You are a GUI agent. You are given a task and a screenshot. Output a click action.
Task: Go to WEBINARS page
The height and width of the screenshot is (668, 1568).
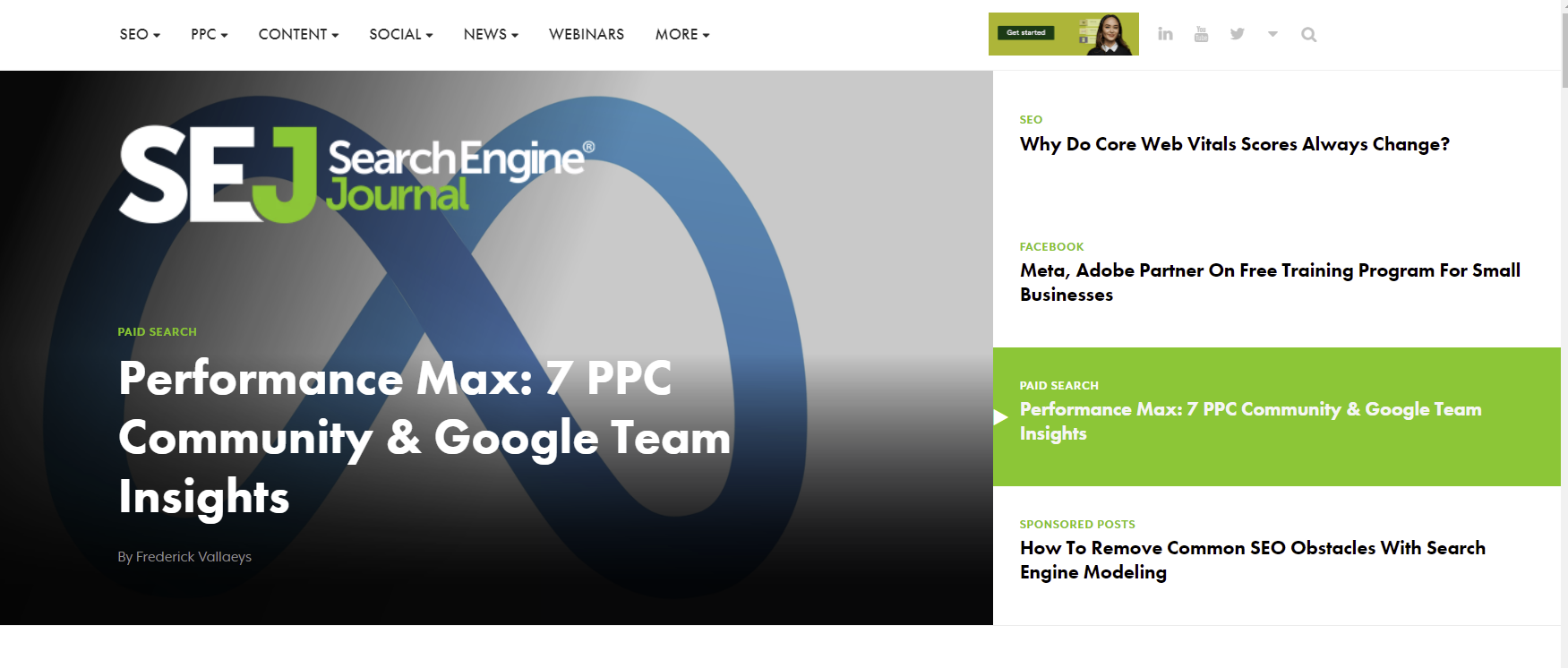tap(587, 34)
